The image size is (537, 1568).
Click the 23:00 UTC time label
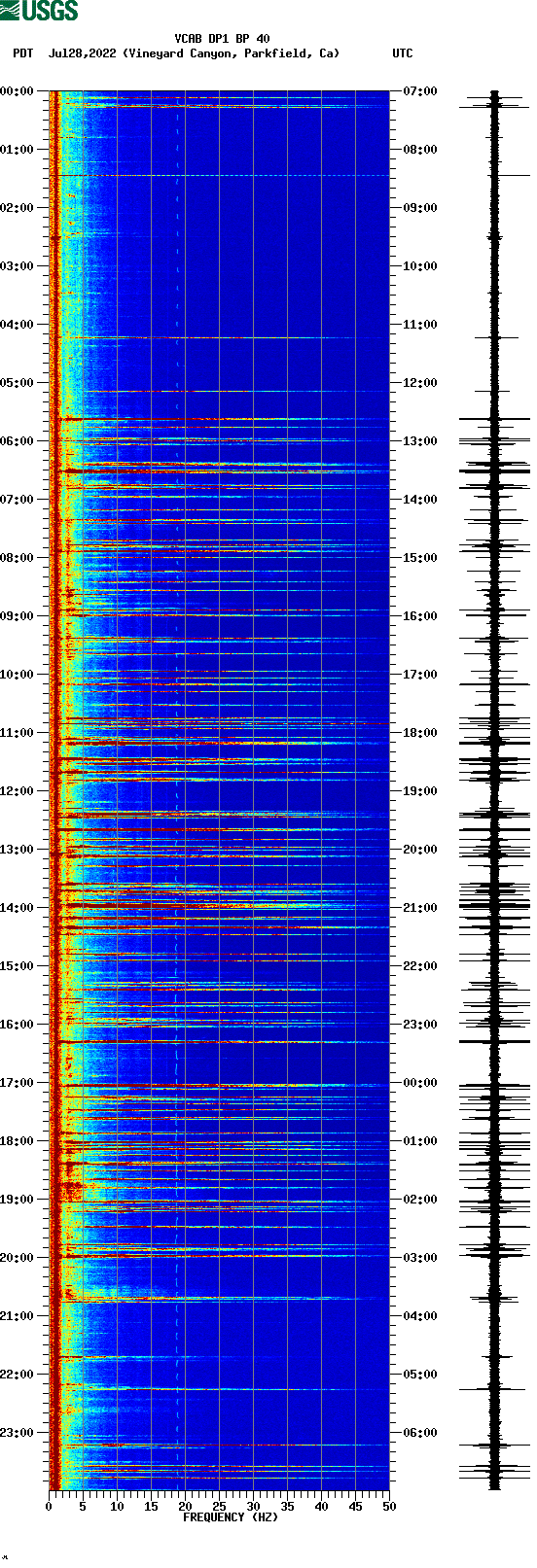420,1025
